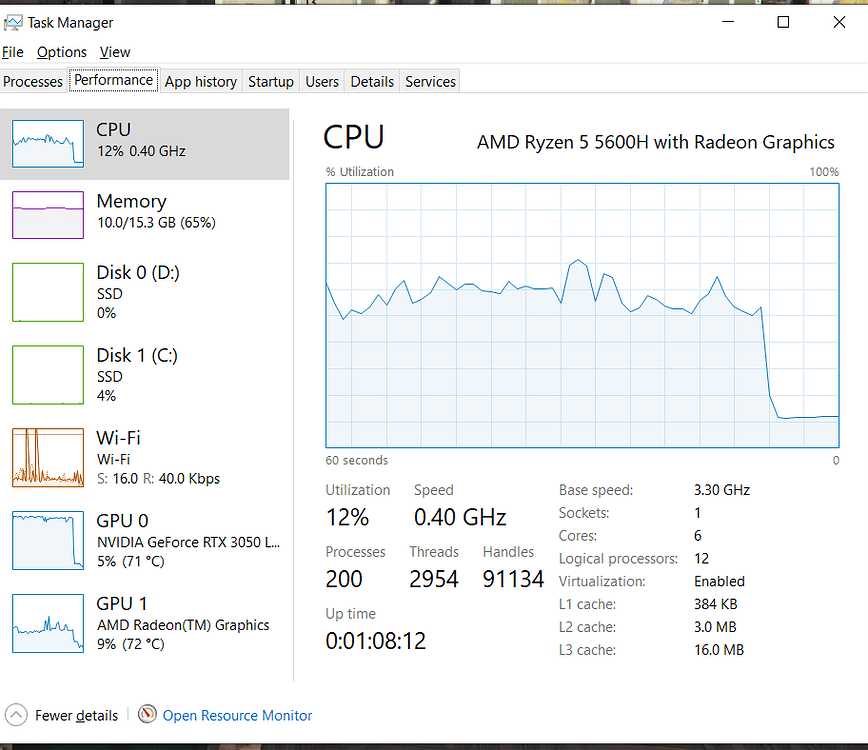
Task: Switch to the Processes tab
Action: pyautogui.click(x=33, y=81)
